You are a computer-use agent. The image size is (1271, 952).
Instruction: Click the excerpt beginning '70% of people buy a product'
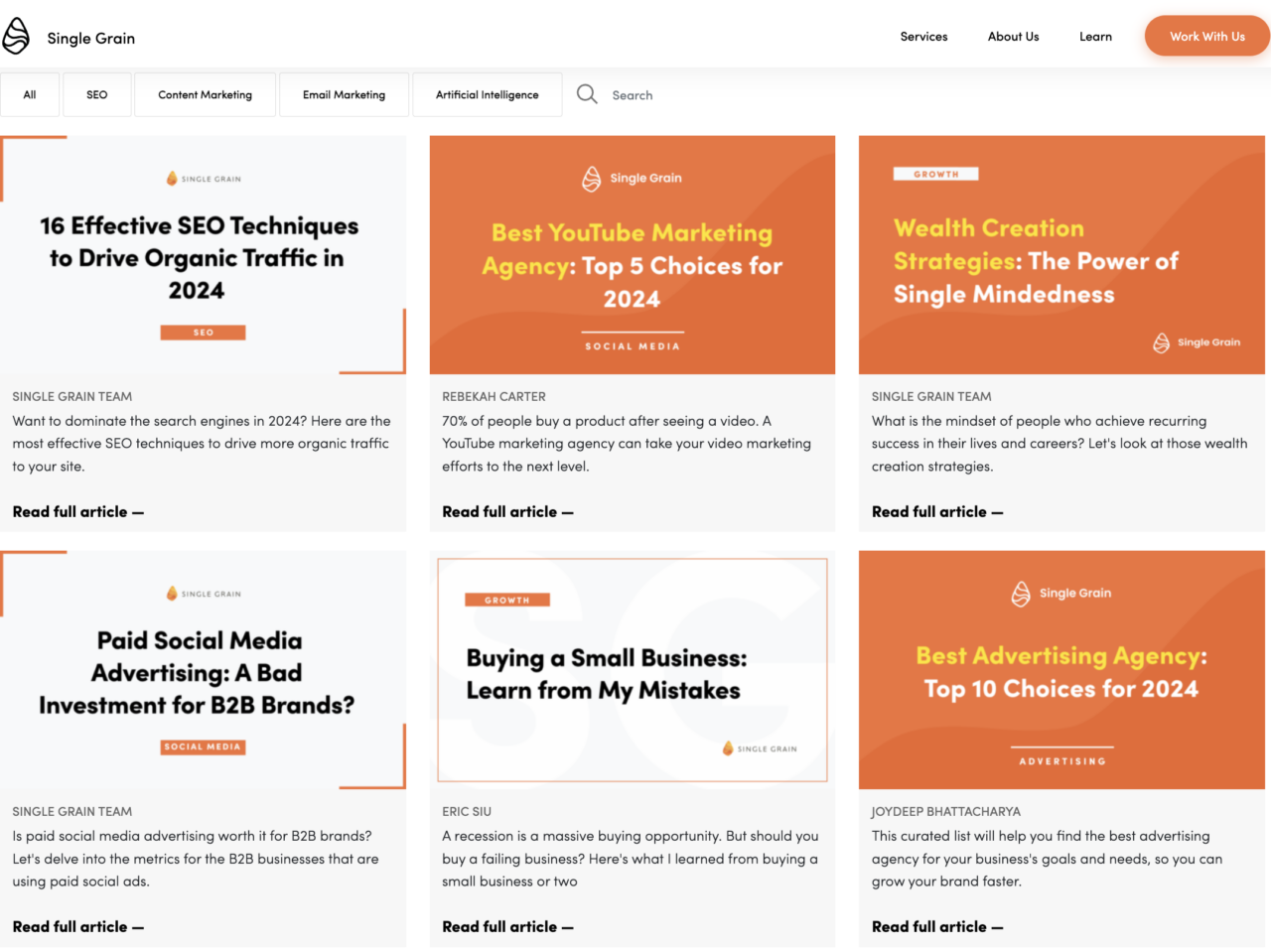[627, 444]
